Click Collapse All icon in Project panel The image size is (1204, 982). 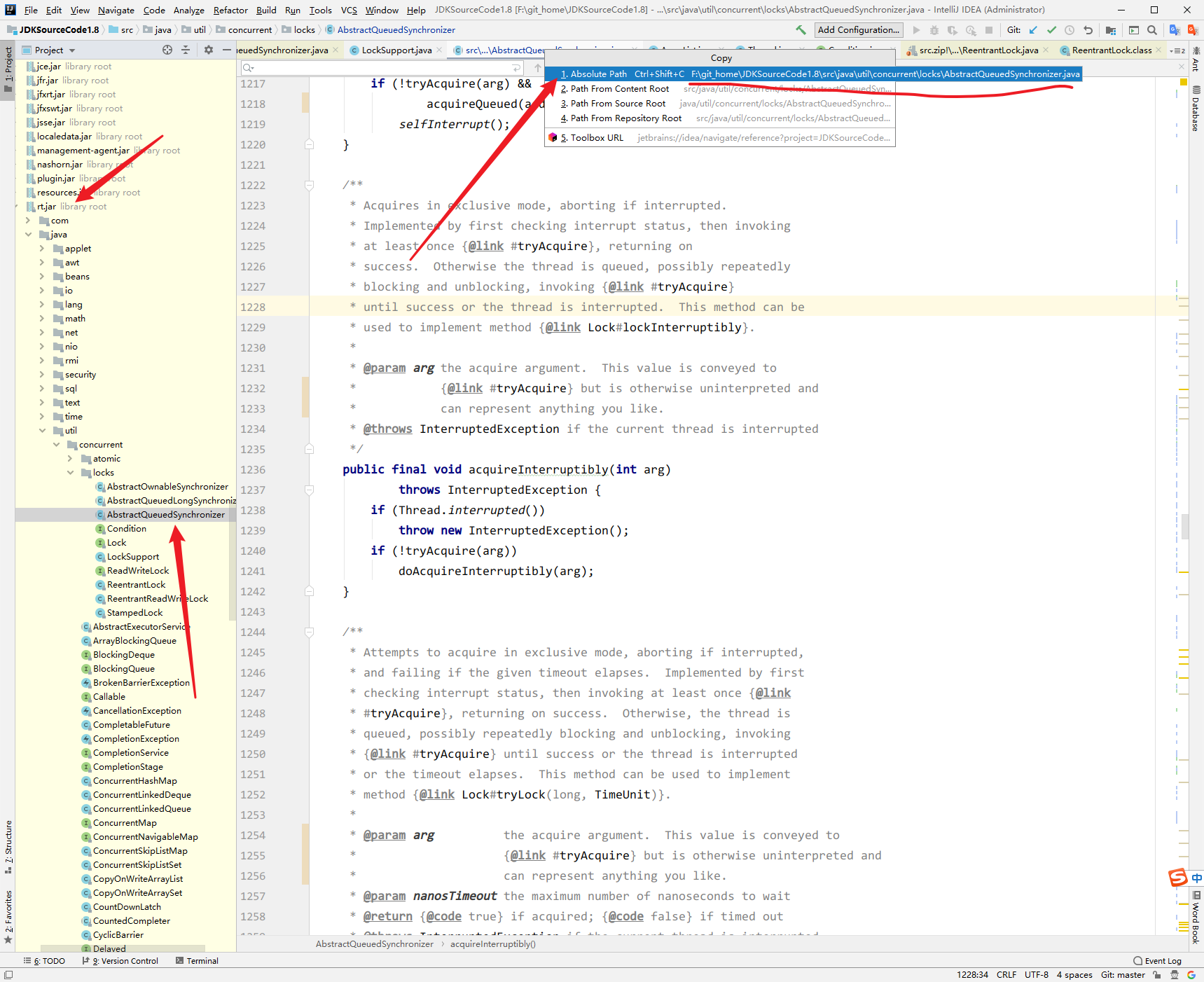(186, 50)
